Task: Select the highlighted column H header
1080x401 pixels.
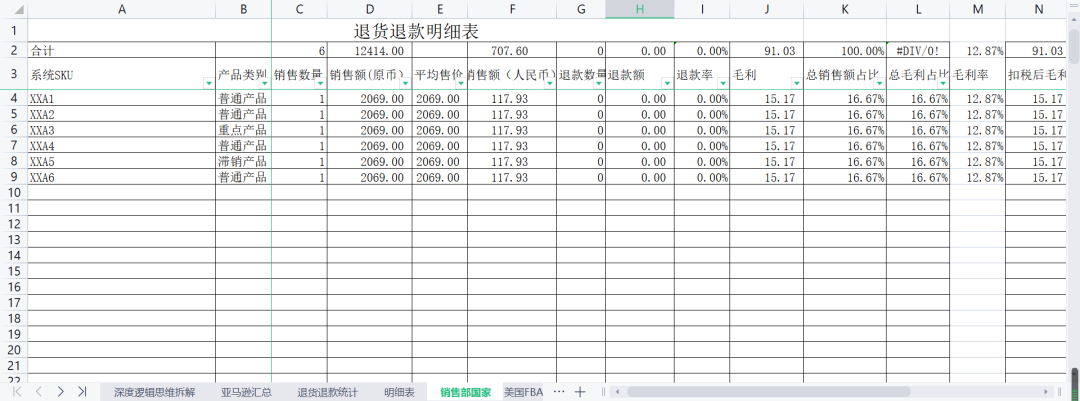Action: [640, 9]
